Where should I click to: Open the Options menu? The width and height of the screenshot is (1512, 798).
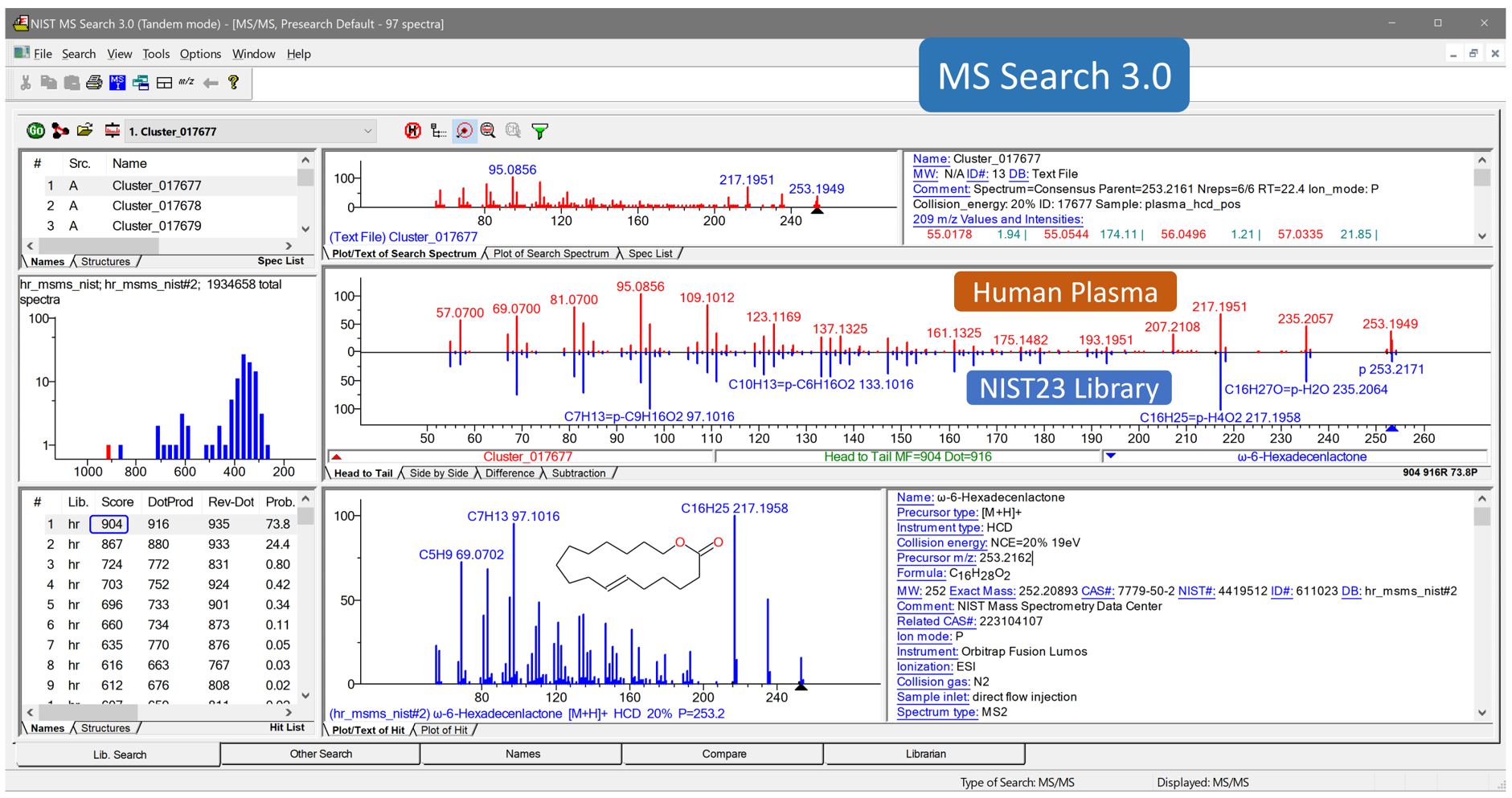[199, 54]
